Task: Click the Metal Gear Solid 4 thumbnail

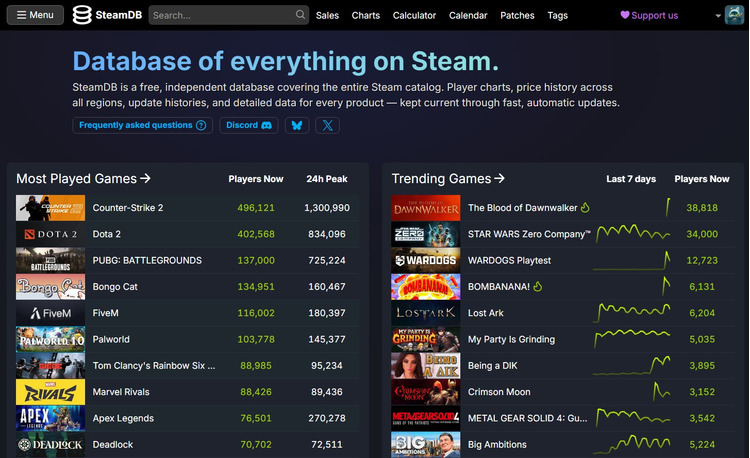Action: click(426, 418)
